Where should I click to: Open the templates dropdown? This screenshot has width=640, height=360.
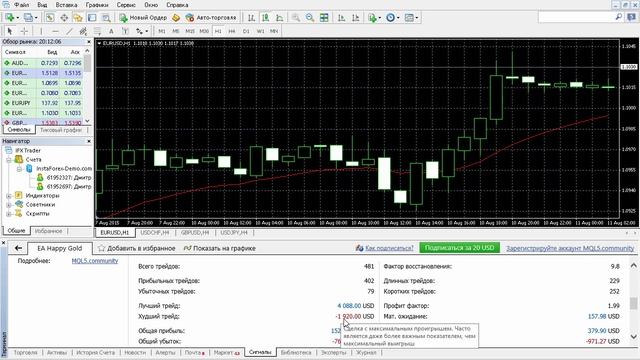pyautogui.click(x=411, y=18)
